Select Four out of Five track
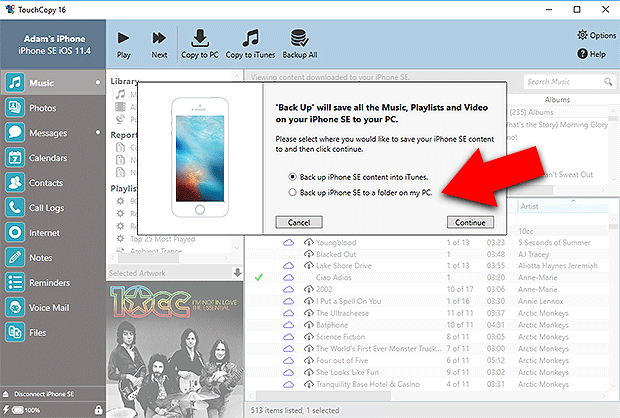This screenshot has width=620, height=418. [x=342, y=361]
